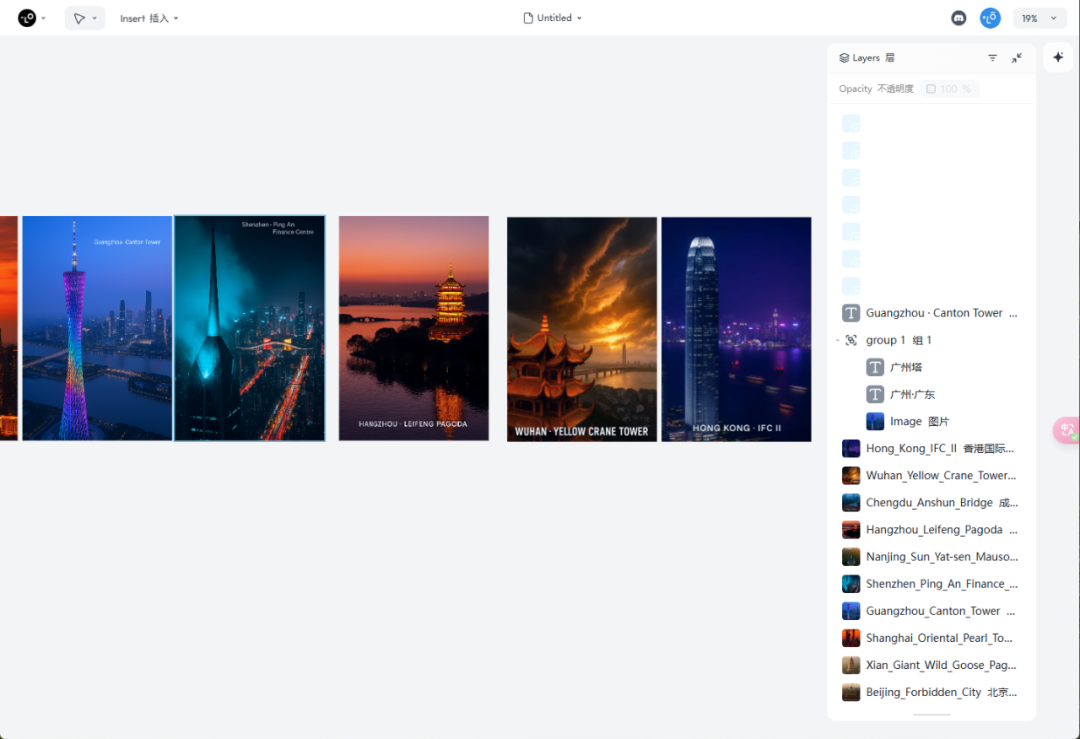
Task: Open the 19% zoom dropdown
Action: click(x=1039, y=19)
